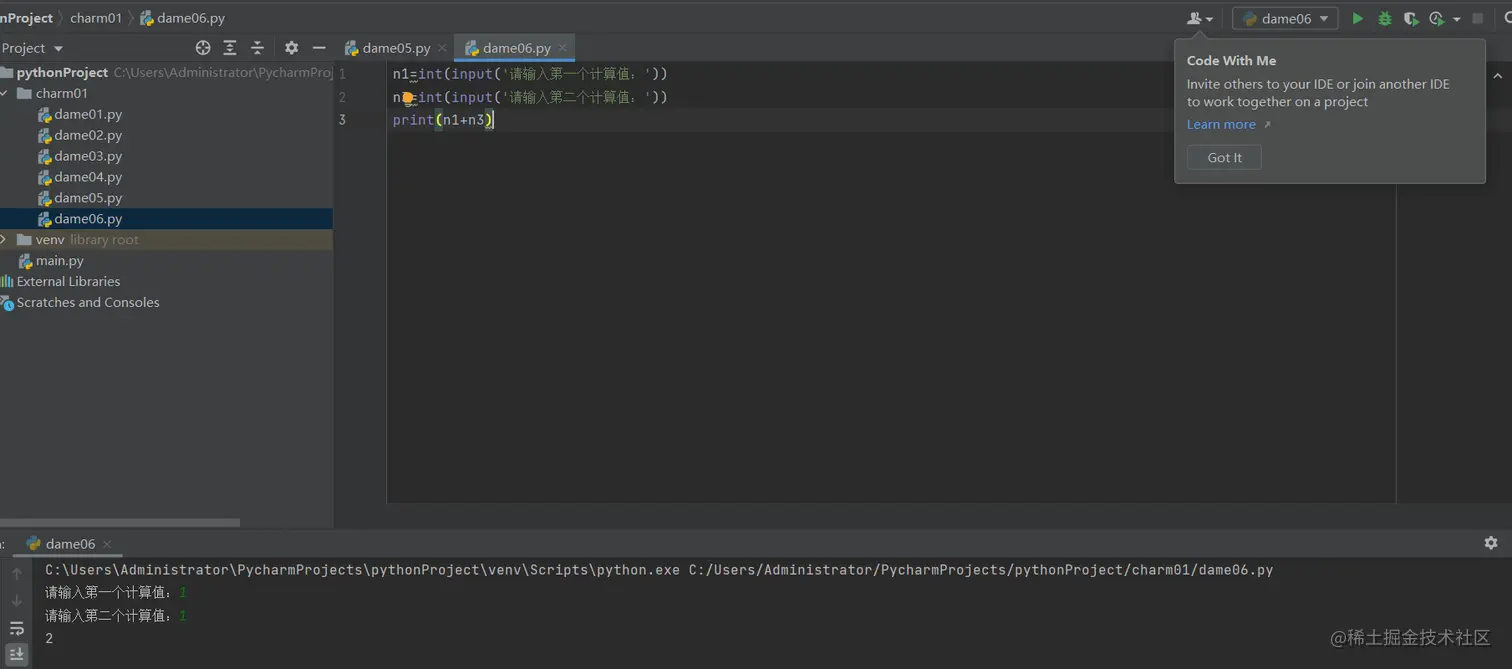Expand all items in Project tree

230,48
